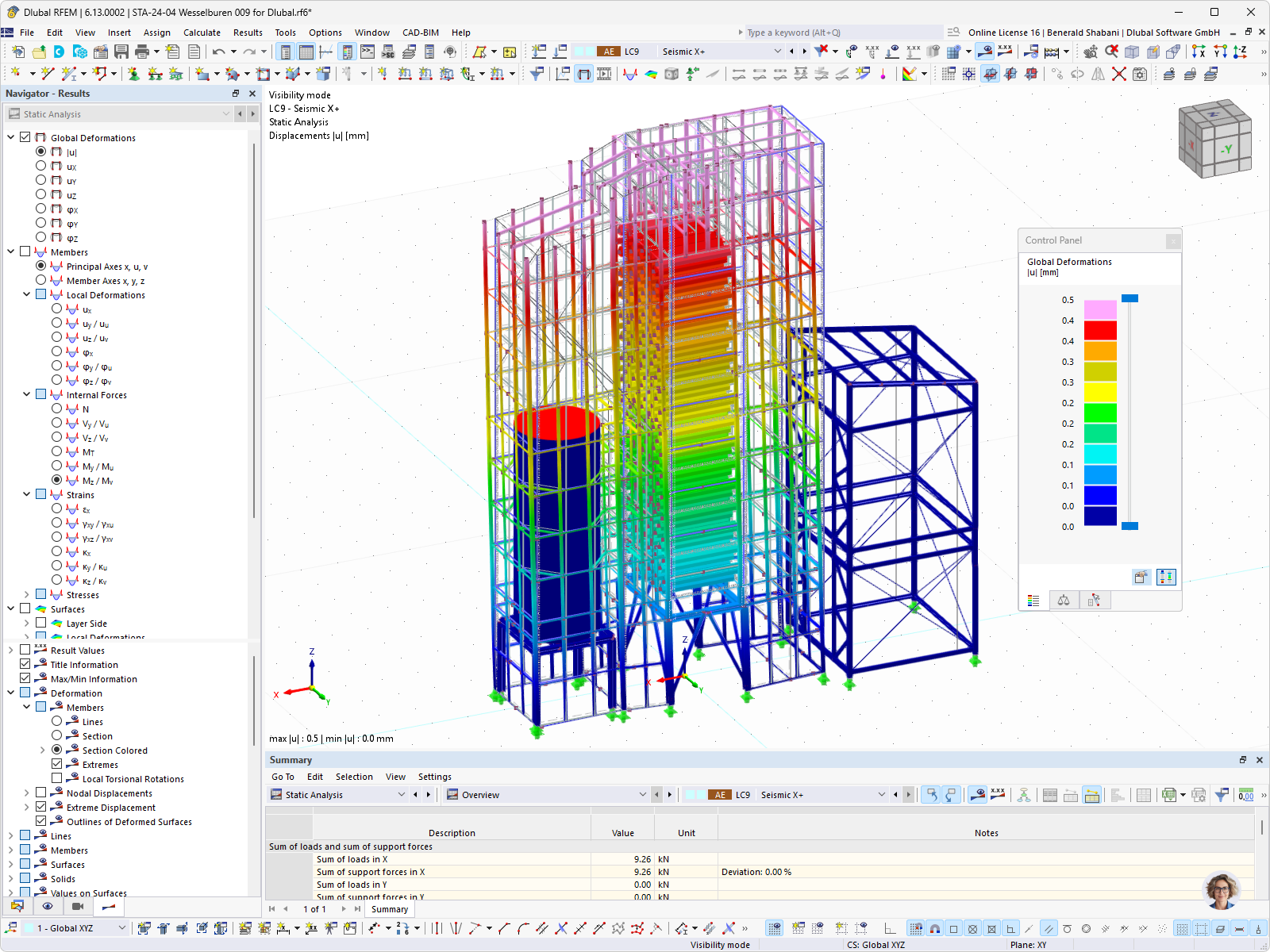Check the Local Torsional Rotations checkbox

(56, 778)
